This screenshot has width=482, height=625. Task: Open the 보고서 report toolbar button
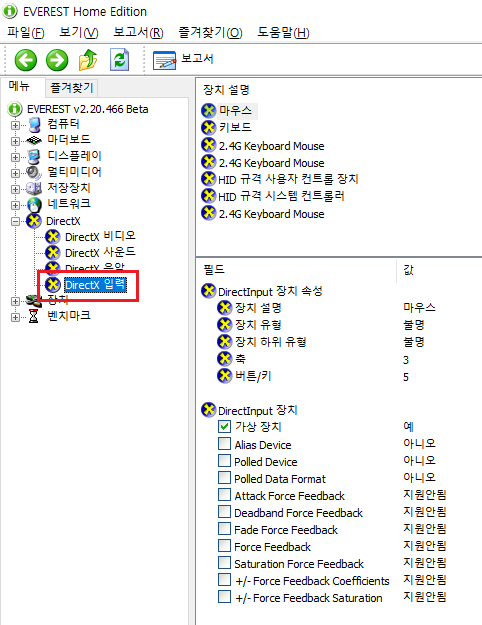click(183, 60)
